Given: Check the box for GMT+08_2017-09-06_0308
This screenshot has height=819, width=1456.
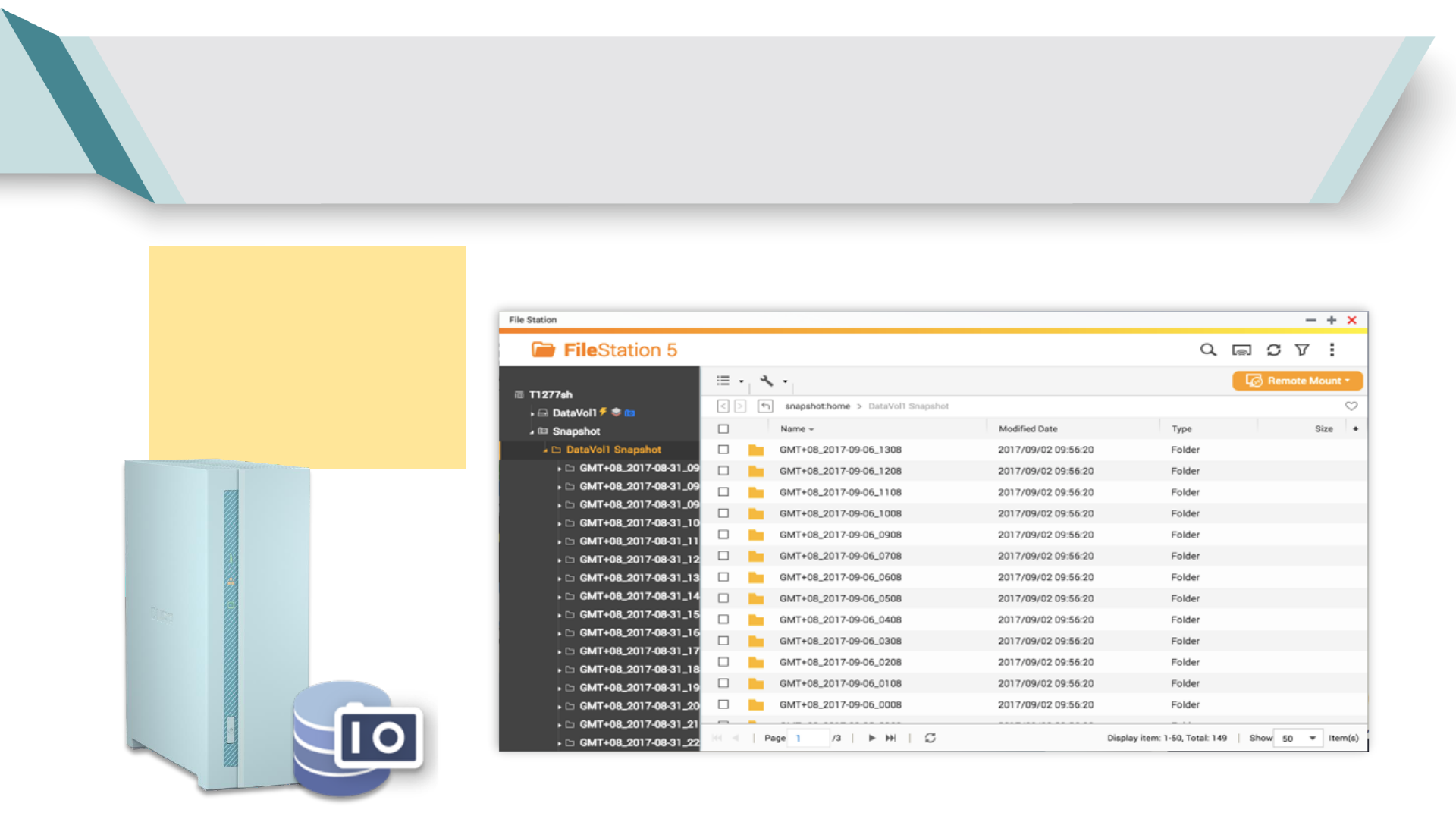Looking at the screenshot, I should point(723,641).
